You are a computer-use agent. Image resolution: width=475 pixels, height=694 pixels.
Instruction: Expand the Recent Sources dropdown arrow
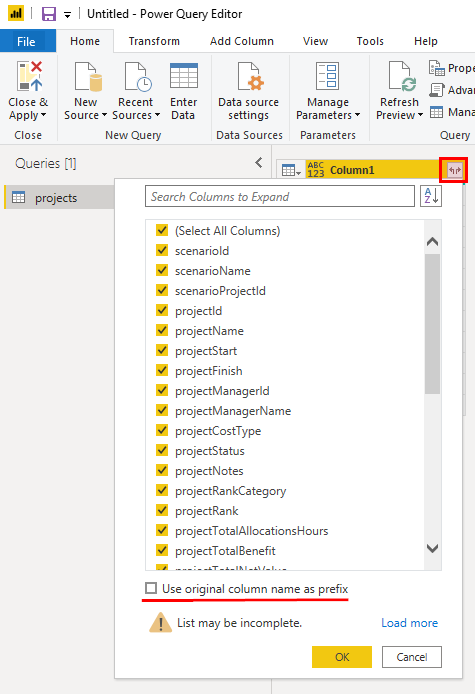pyautogui.click(x=157, y=115)
